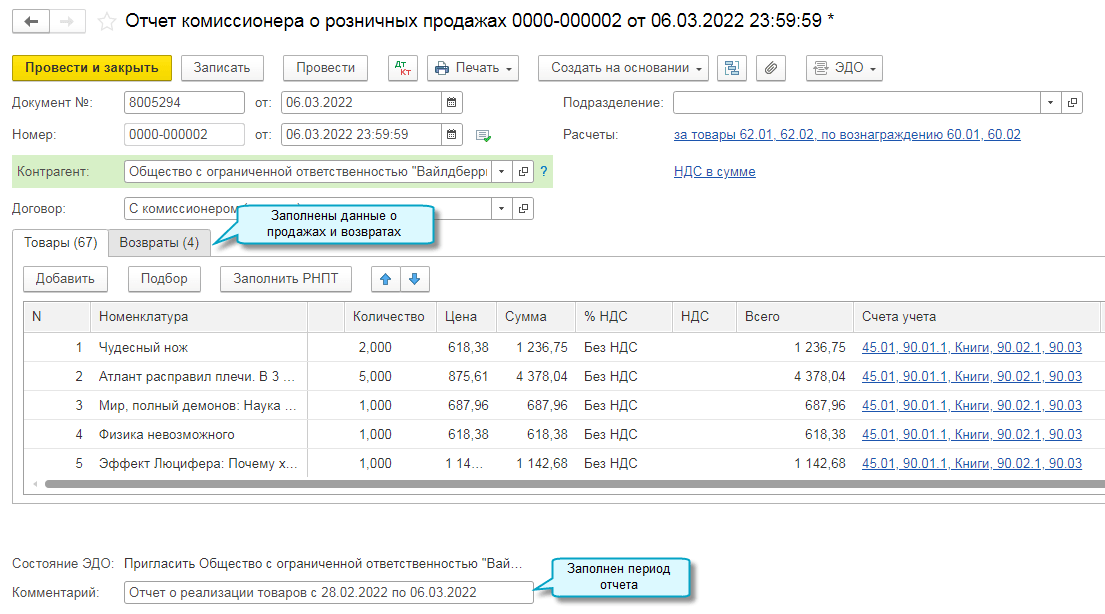
Task: Click the Номер field 0000-000002
Action: tap(184, 134)
